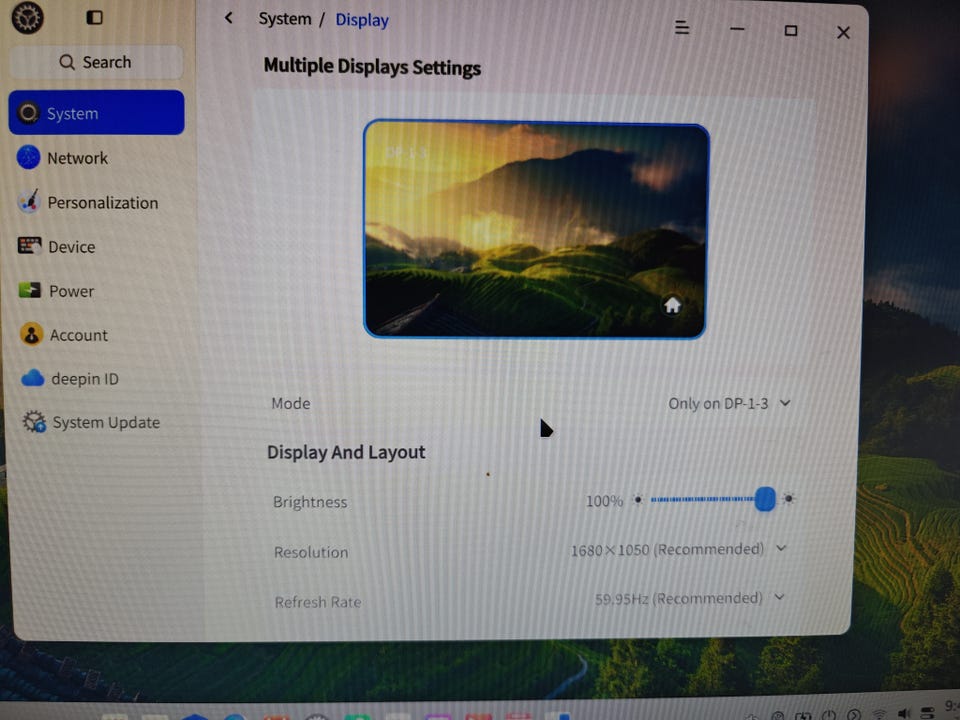Click the power tray icon in taskbar
Viewport: 960px width, 720px height.
pyautogui.click(x=829, y=714)
